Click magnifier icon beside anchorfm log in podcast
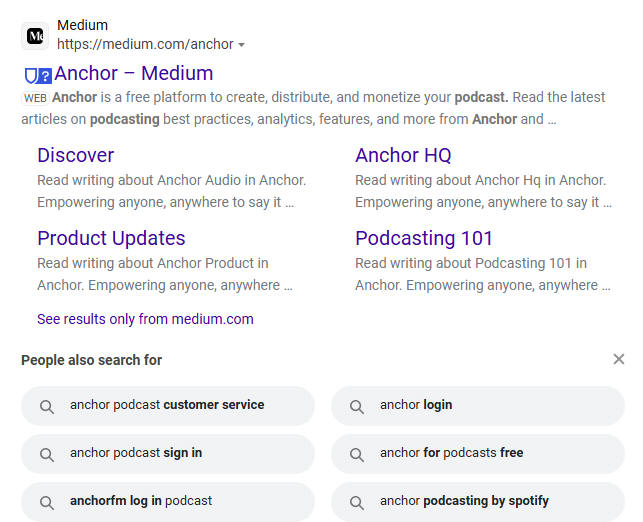 click(47, 503)
